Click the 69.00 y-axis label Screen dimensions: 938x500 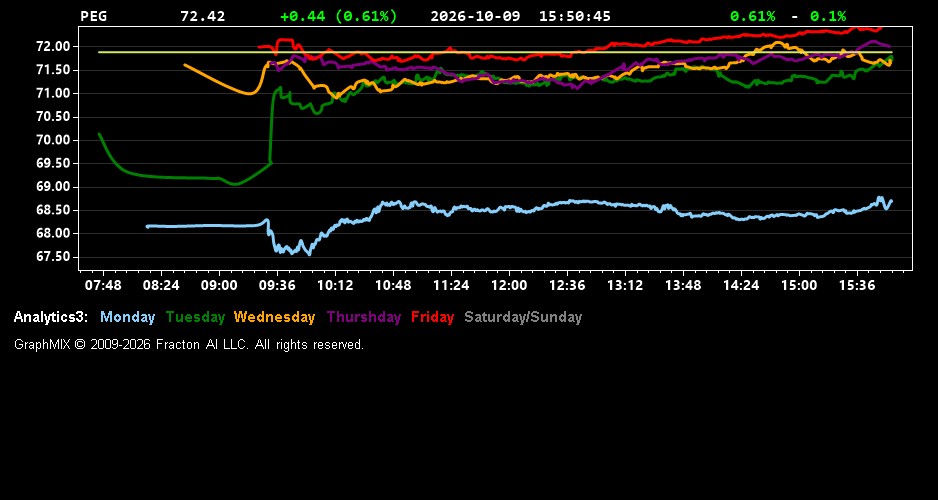click(55, 187)
